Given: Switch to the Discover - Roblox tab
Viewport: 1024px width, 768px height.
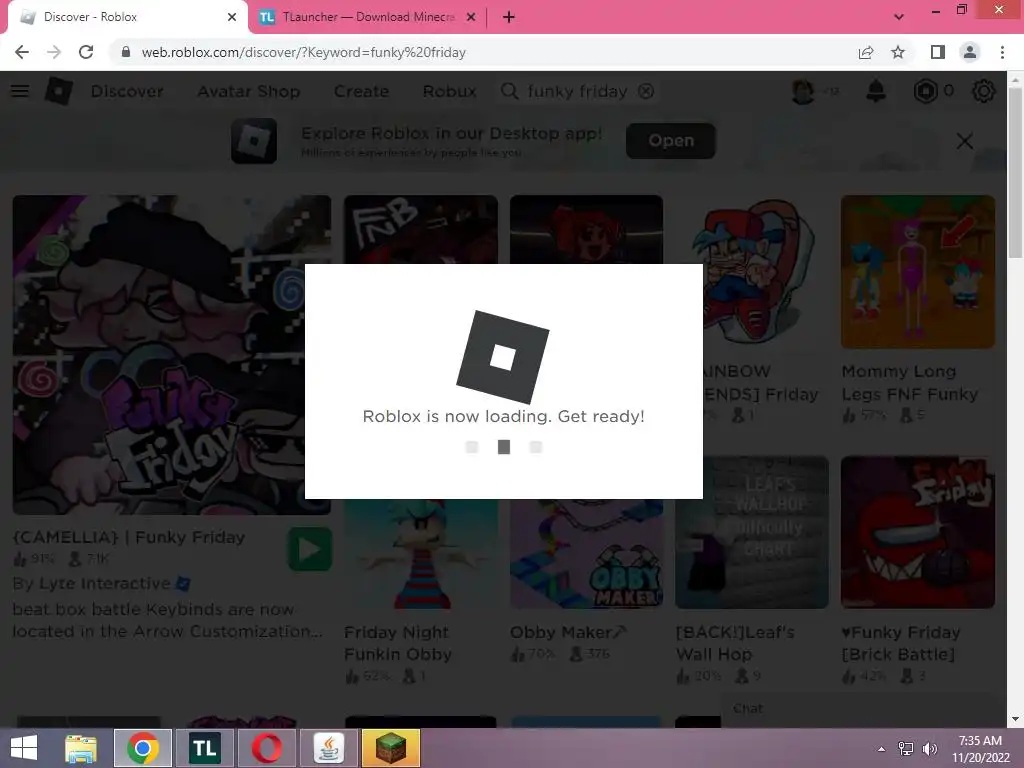Looking at the screenshot, I should click(128, 17).
